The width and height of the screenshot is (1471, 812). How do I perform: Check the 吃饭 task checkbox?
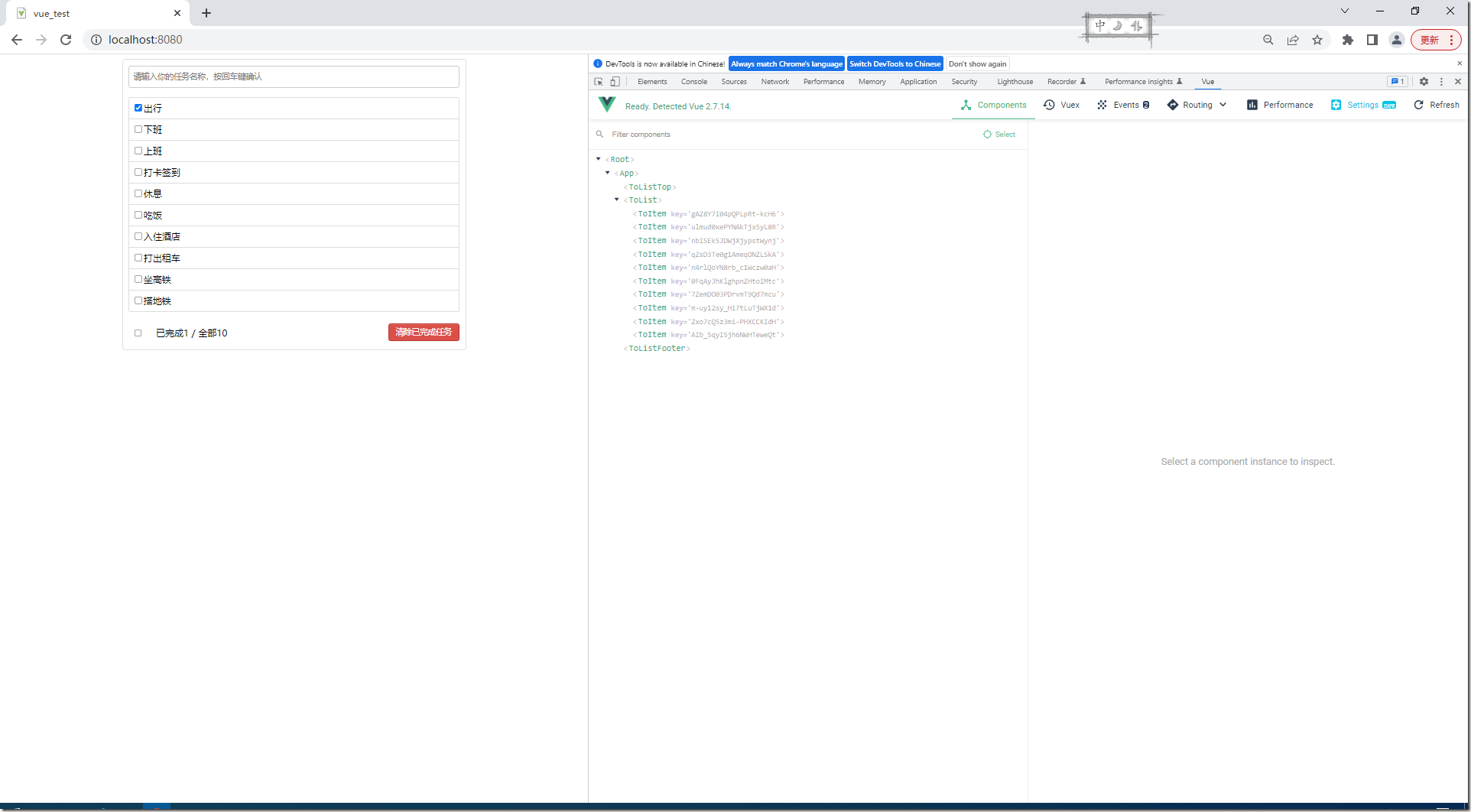[x=138, y=215]
